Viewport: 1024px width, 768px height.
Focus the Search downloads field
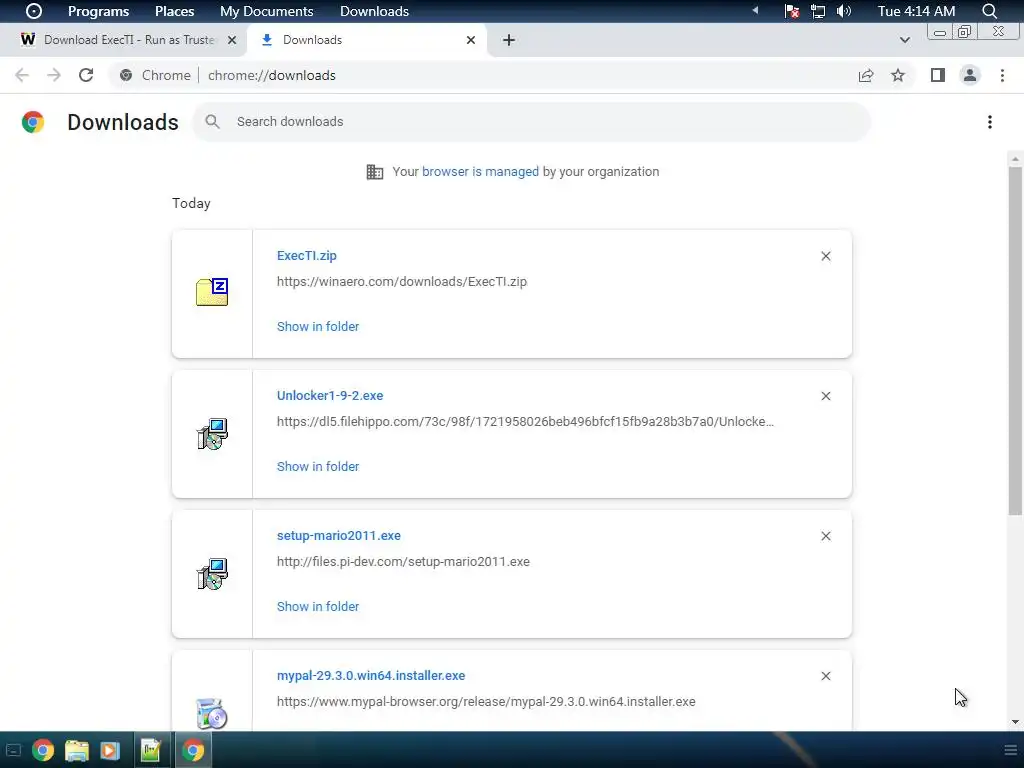click(x=532, y=122)
